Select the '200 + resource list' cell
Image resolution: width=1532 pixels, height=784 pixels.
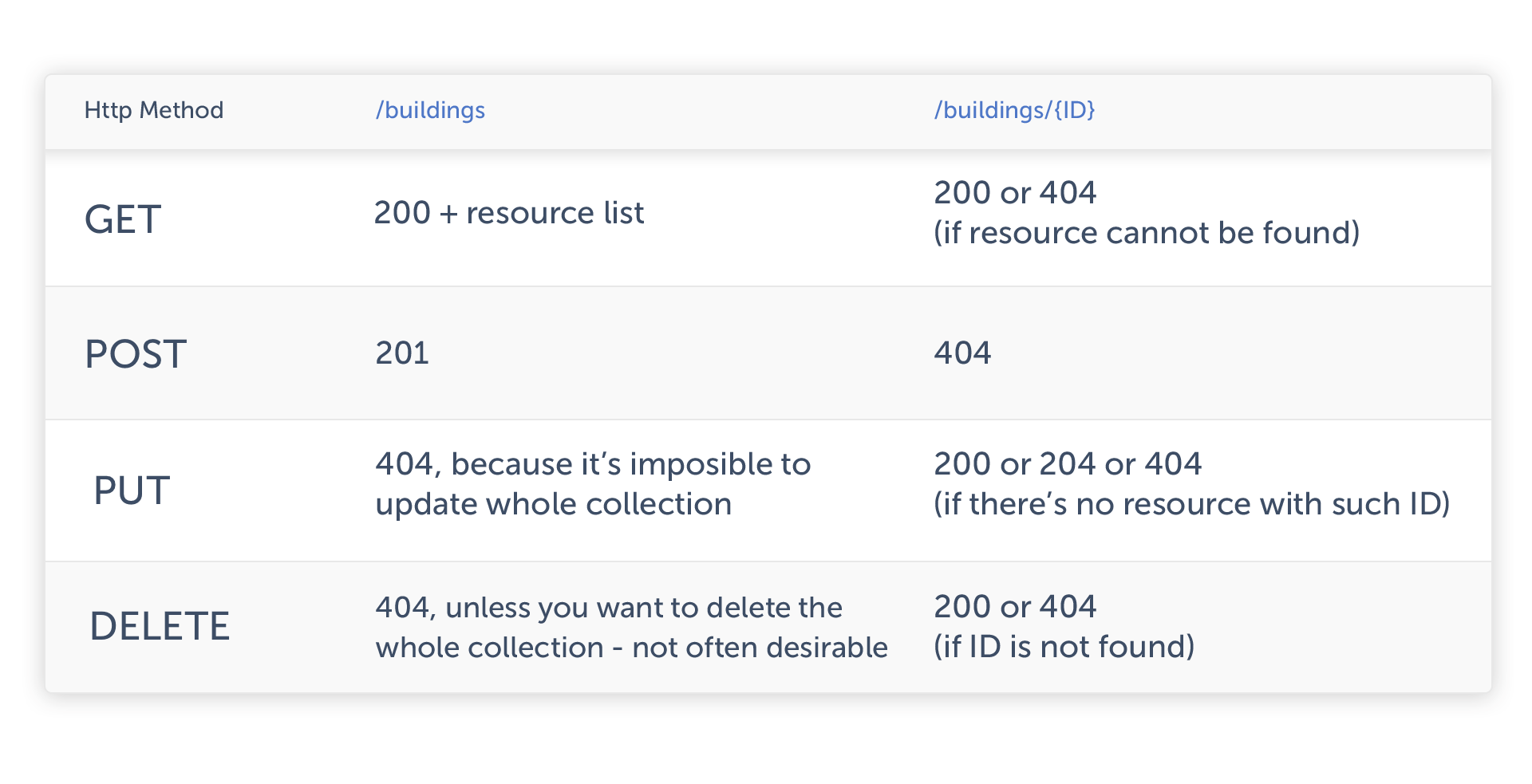pos(509,213)
